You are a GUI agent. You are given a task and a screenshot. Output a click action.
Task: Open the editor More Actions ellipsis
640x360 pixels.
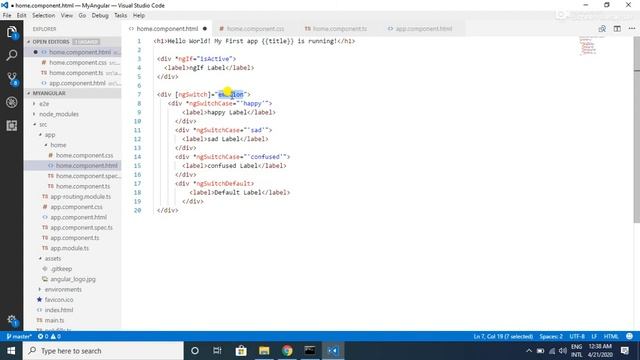[x=632, y=29]
